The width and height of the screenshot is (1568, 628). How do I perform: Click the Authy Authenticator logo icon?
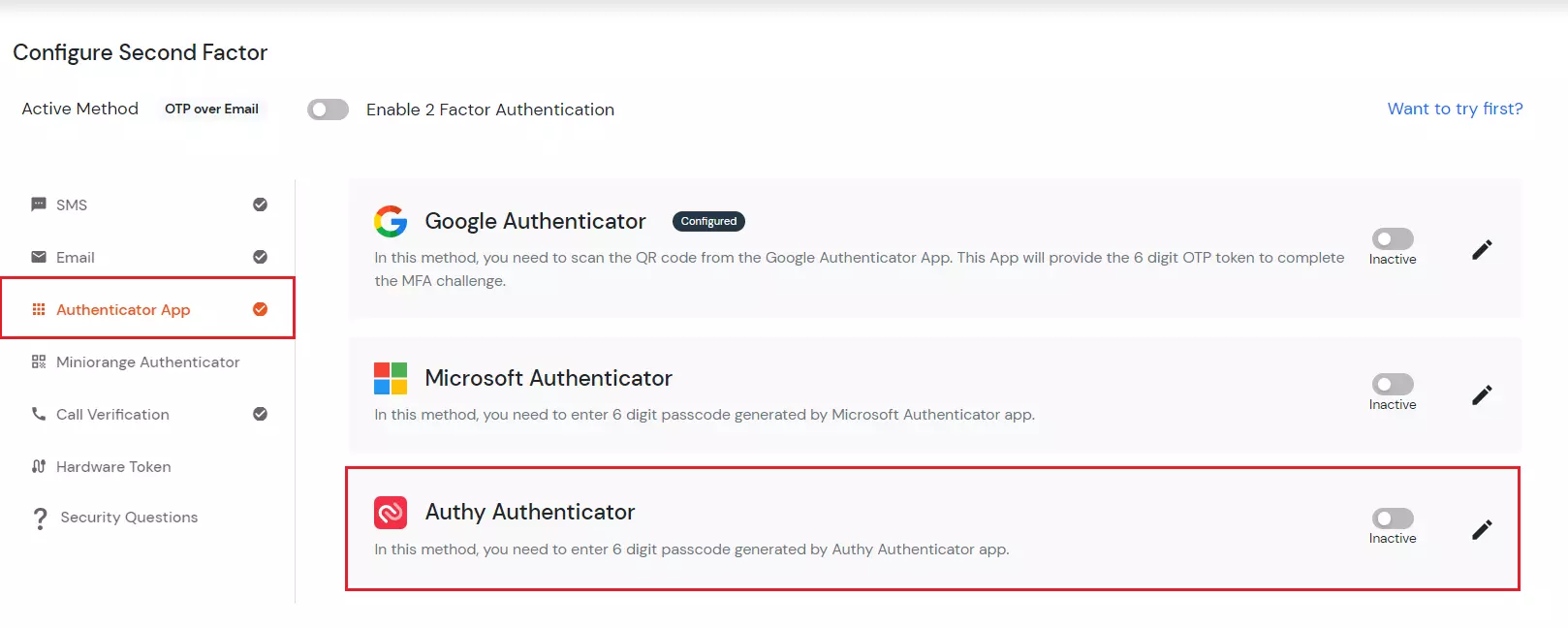pos(391,512)
